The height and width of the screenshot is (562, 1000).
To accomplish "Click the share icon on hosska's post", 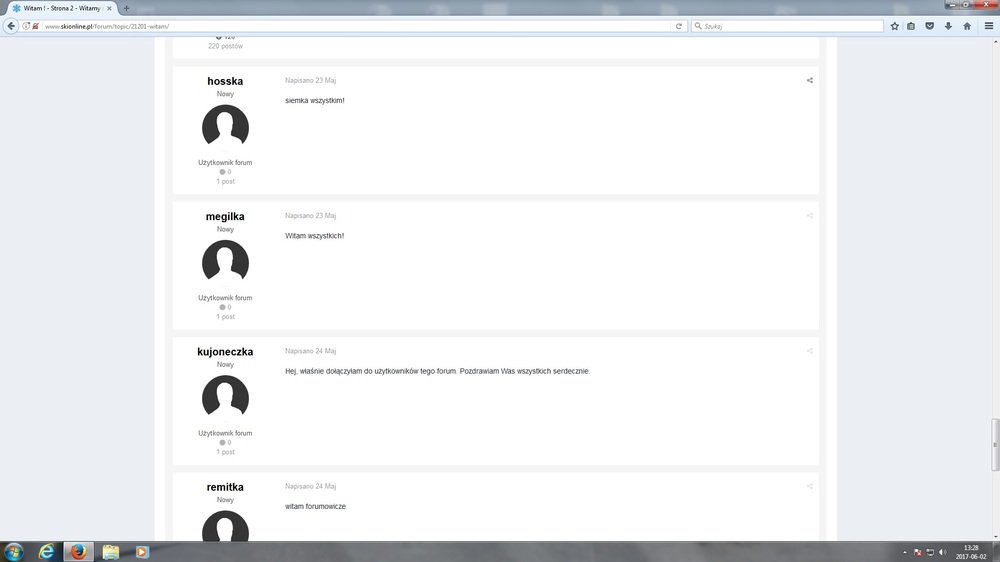I will click(x=809, y=80).
